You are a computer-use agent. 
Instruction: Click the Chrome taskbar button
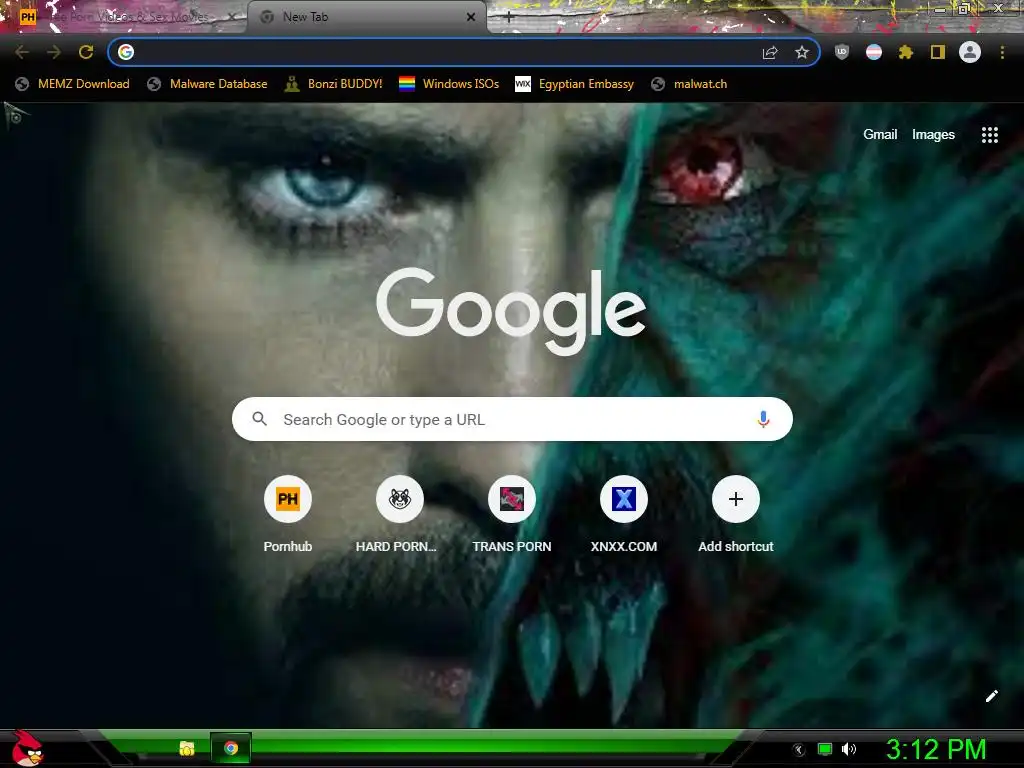click(x=231, y=748)
